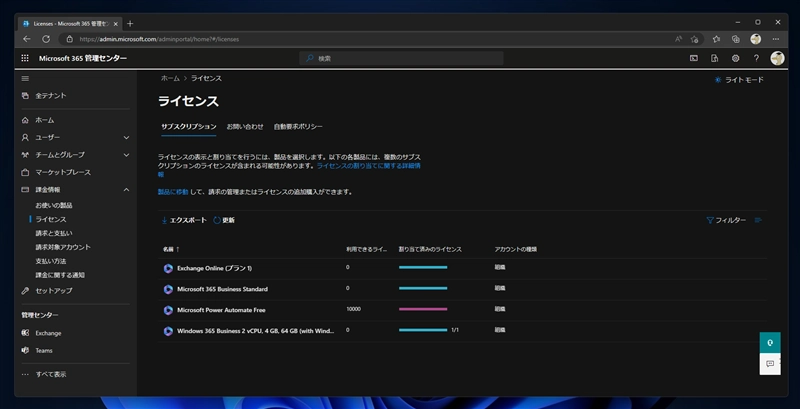Click Windows 365 Business 1/1 usage bar

[x=423, y=330]
